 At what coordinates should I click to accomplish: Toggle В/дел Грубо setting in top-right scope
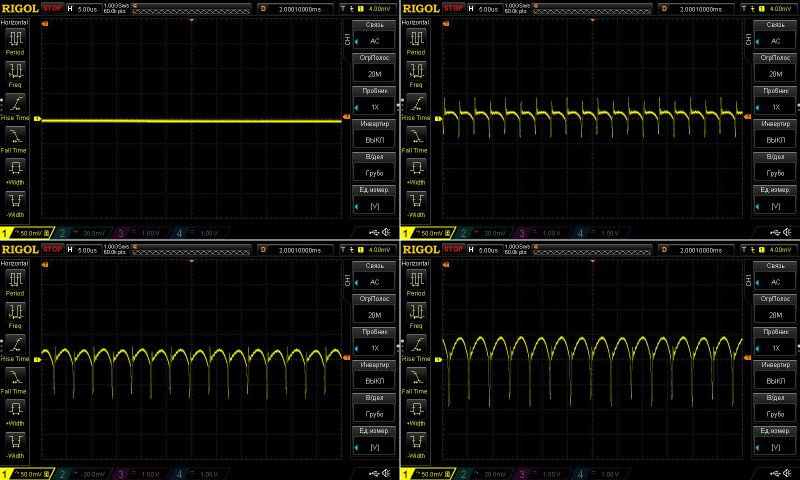[x=775, y=168]
